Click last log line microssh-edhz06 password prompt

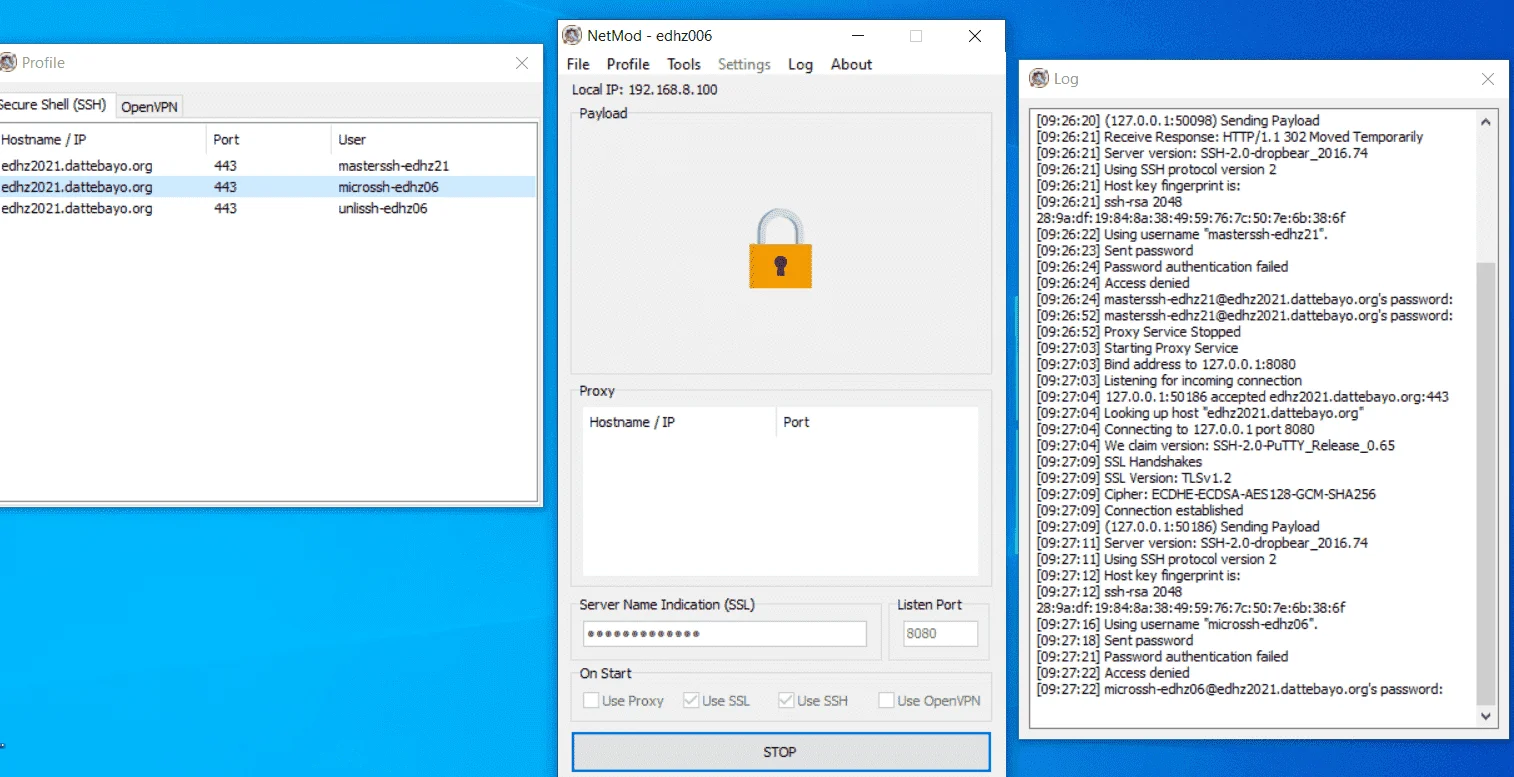(1239, 689)
